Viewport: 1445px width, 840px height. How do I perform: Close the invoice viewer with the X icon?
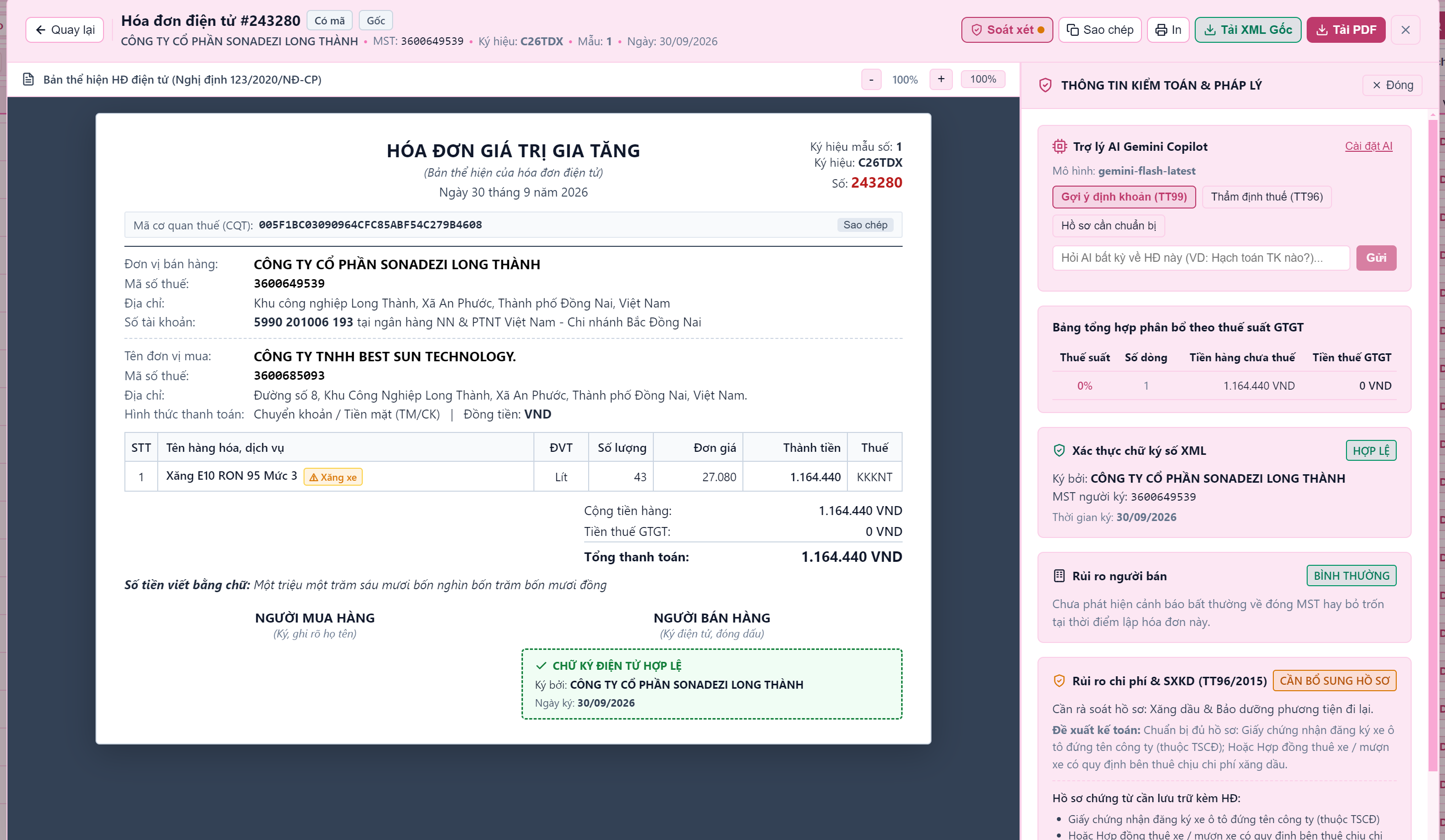click(x=1405, y=30)
